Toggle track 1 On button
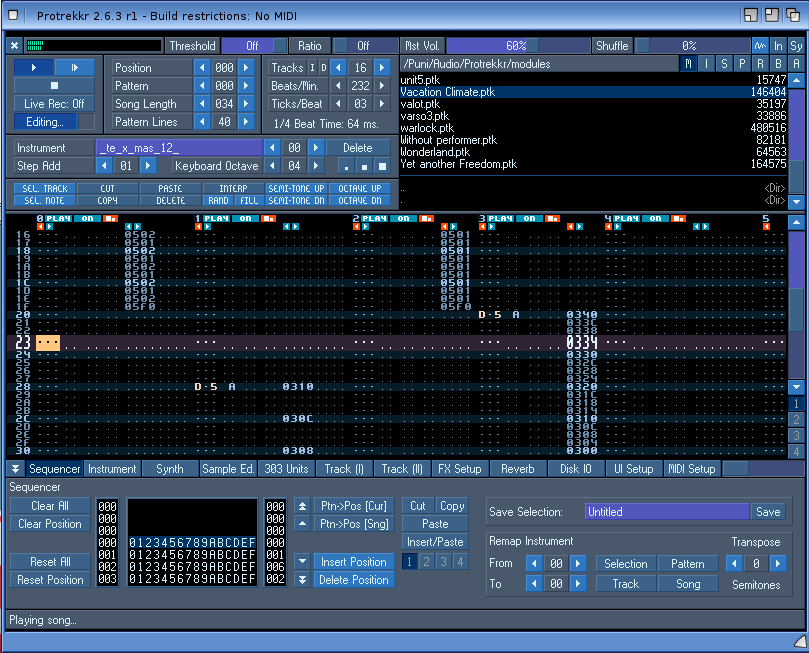The width and height of the screenshot is (809, 653). click(245, 218)
